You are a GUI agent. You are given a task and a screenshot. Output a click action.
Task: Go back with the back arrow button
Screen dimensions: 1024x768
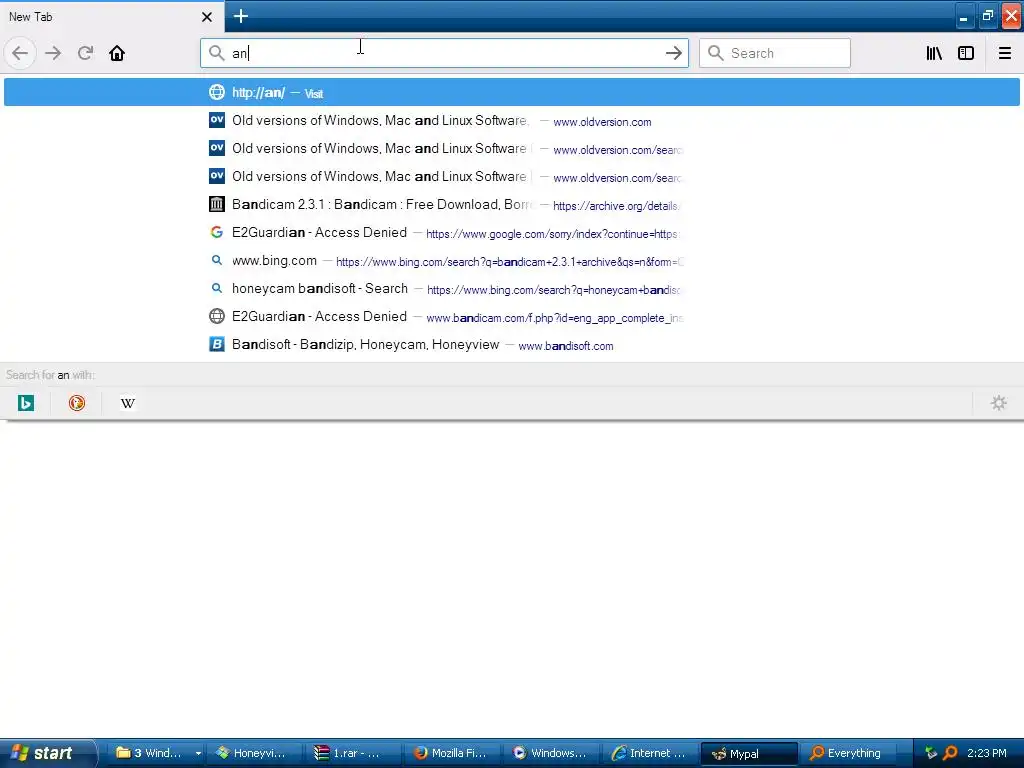[x=20, y=53]
